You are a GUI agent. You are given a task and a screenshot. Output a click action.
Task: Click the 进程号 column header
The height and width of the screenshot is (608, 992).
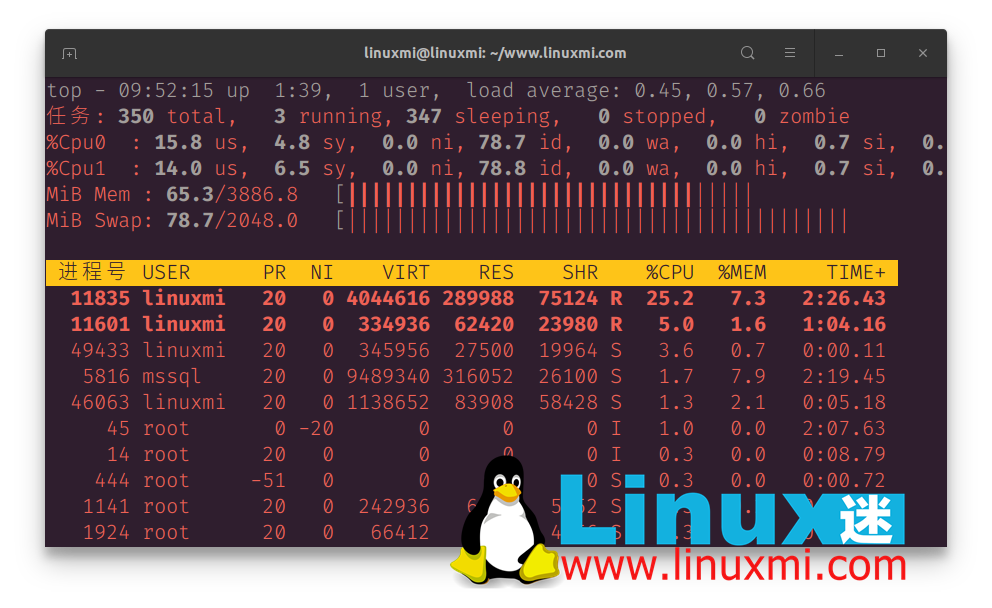click(x=92, y=272)
